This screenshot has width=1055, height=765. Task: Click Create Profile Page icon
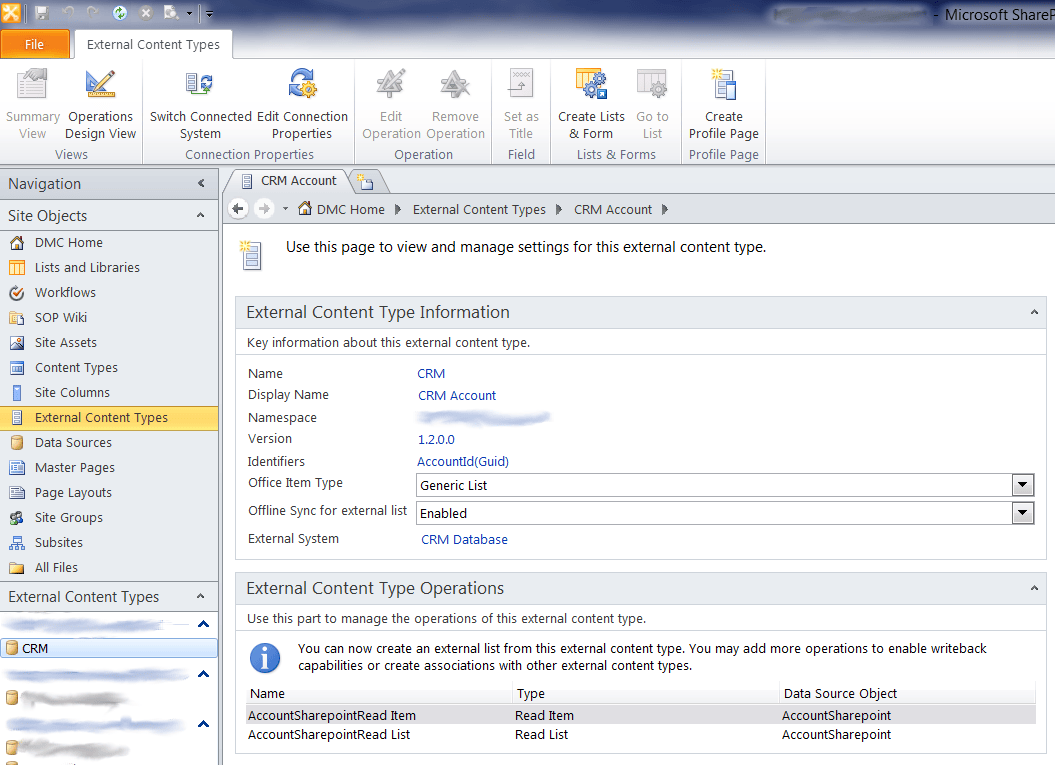tap(724, 85)
